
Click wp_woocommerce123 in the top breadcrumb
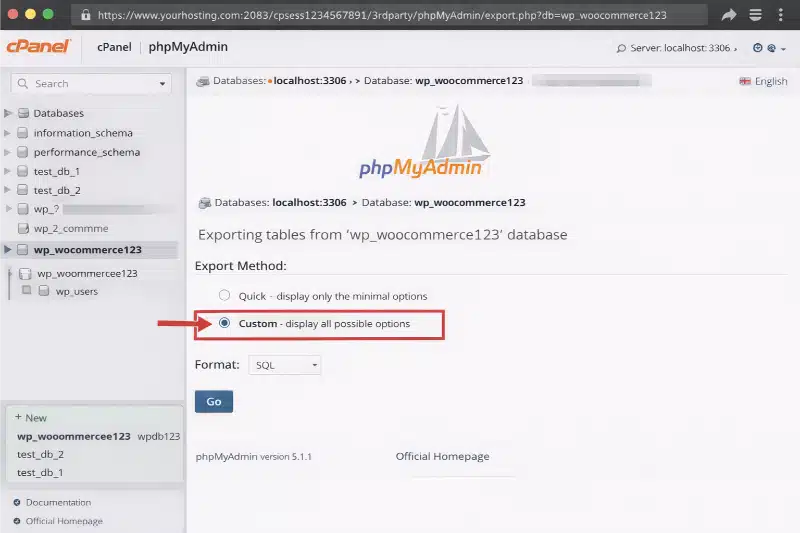tap(469, 81)
